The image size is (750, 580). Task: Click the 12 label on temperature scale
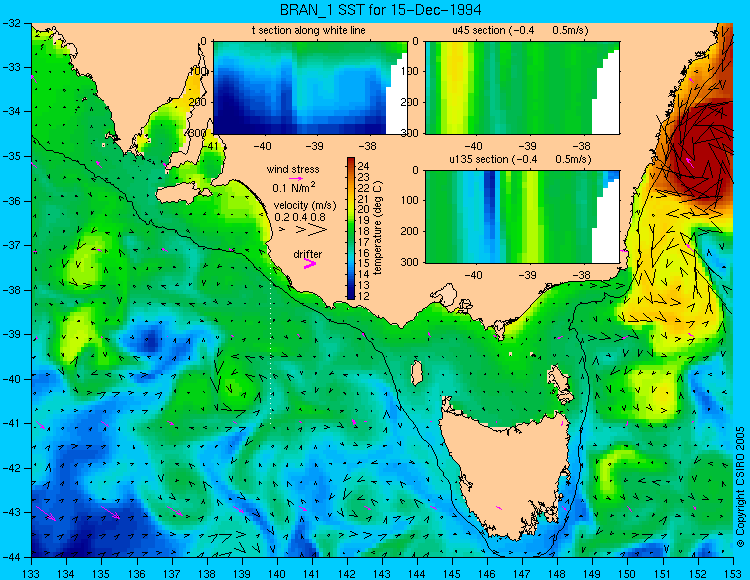[x=364, y=296]
